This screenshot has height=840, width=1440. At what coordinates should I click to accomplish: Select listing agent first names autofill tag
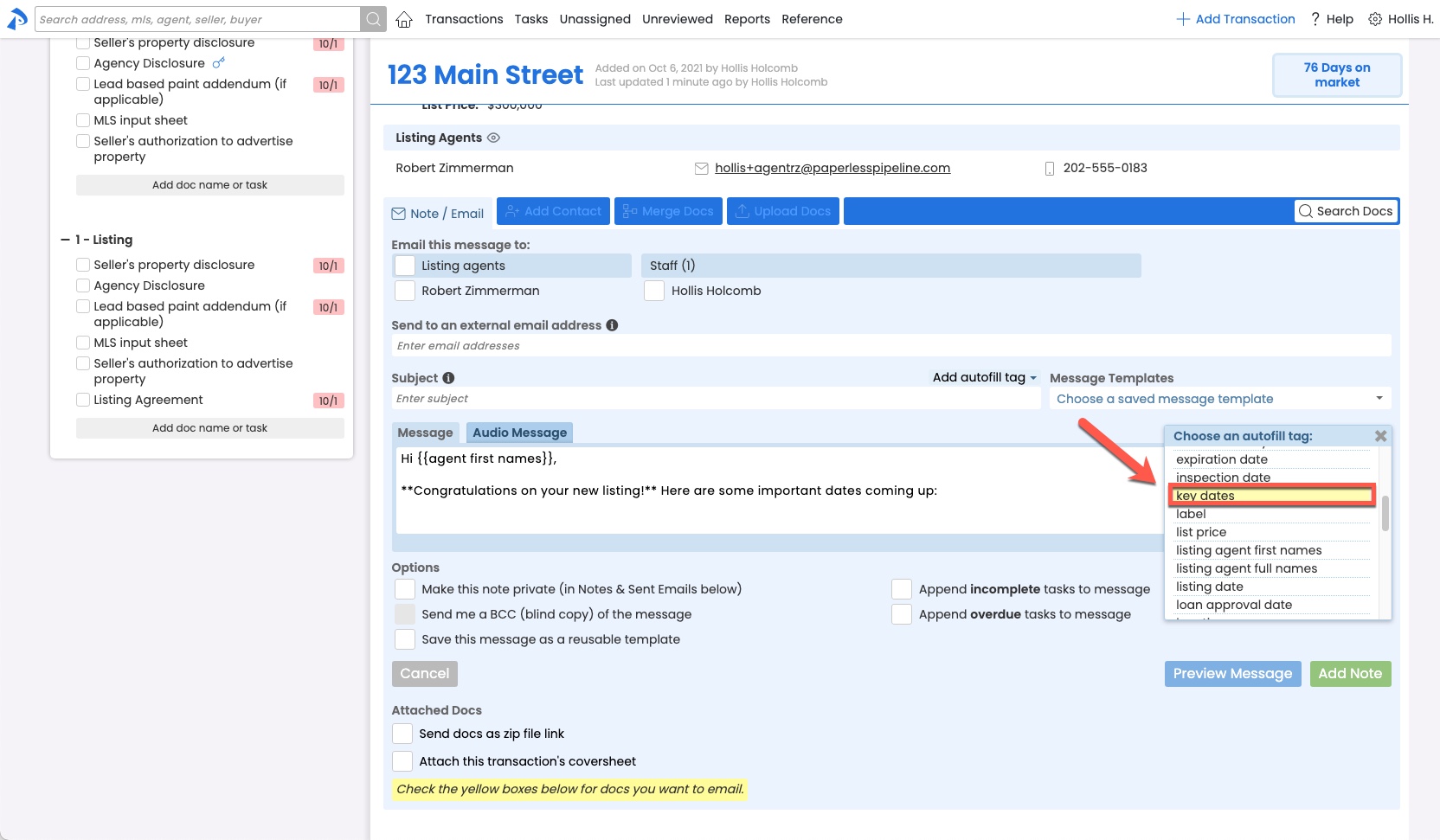[x=1271, y=550]
